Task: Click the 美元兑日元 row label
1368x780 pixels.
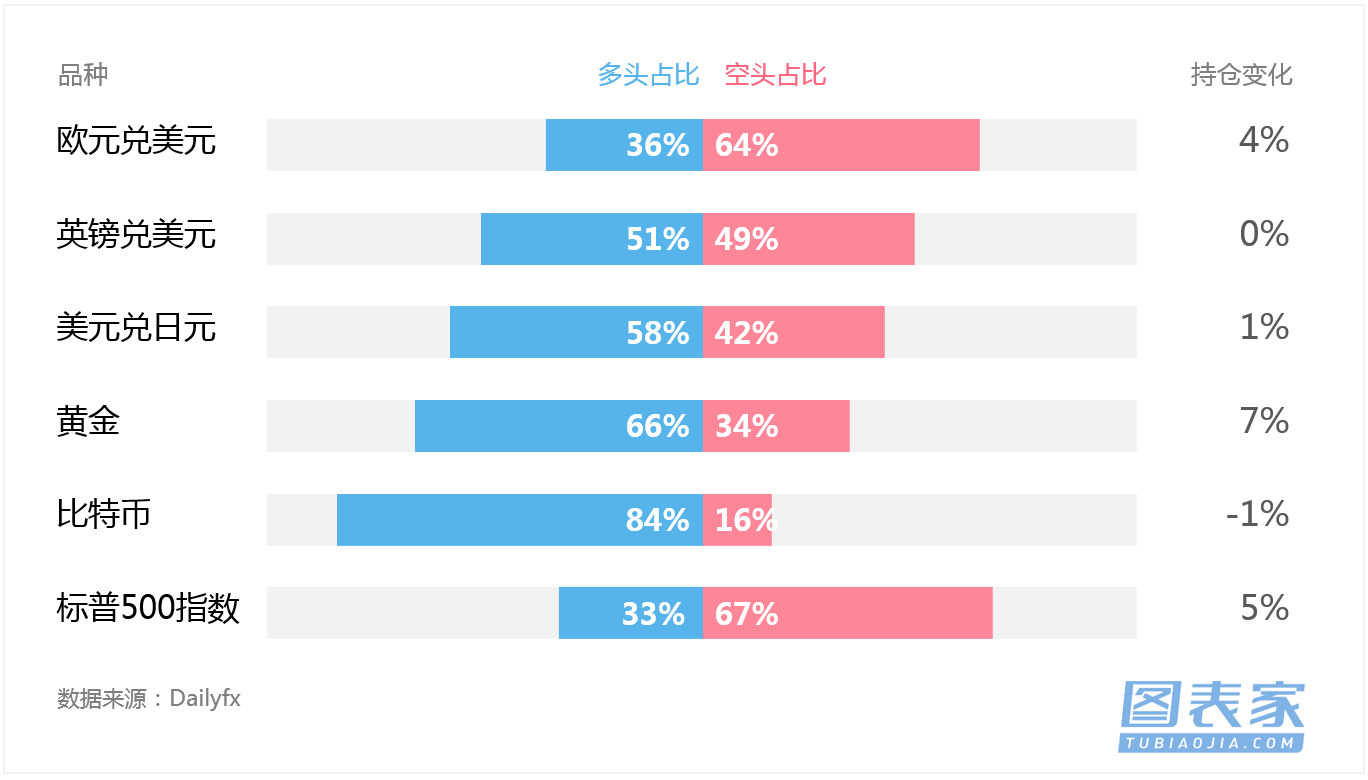Action: click(x=136, y=328)
